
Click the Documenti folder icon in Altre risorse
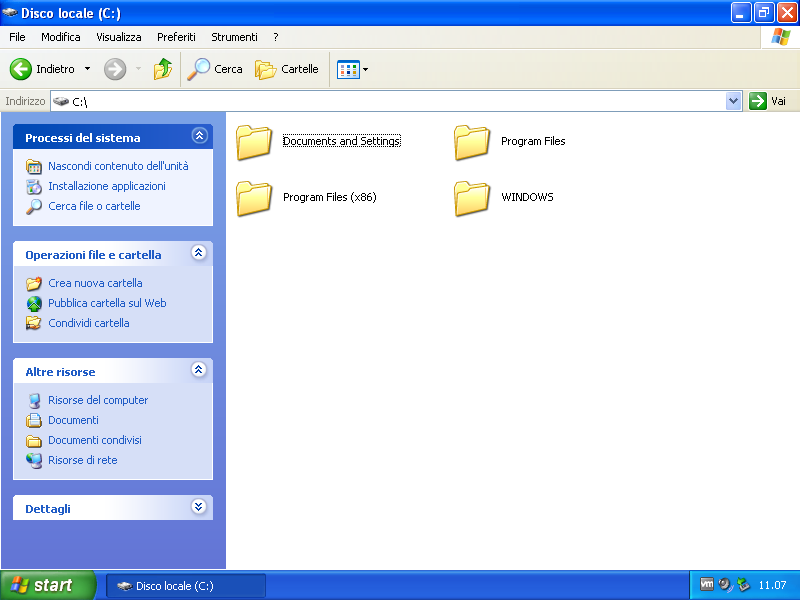pos(34,420)
